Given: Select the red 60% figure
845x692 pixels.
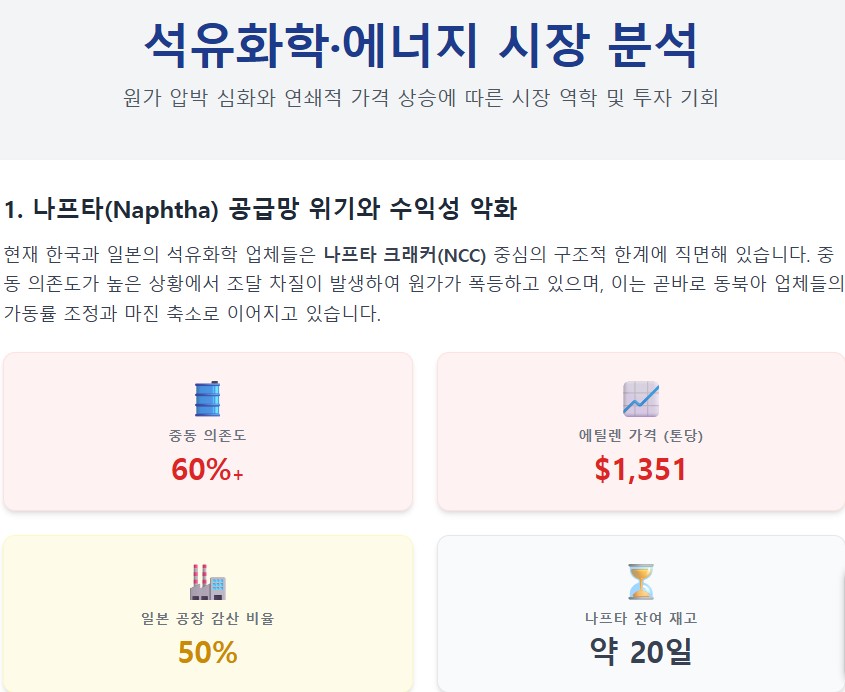Looking at the screenshot, I should pyautogui.click(x=201, y=469).
